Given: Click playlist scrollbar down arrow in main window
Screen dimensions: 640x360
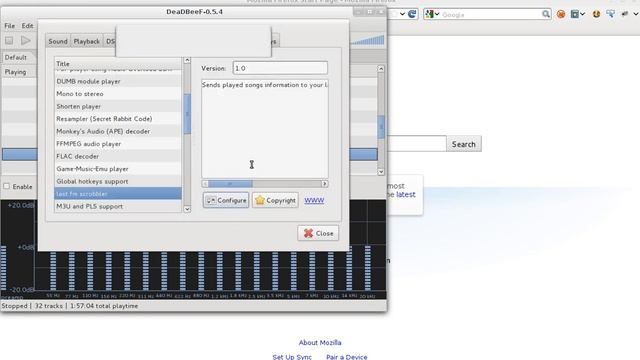Looking at the screenshot, I should pos(381,172).
